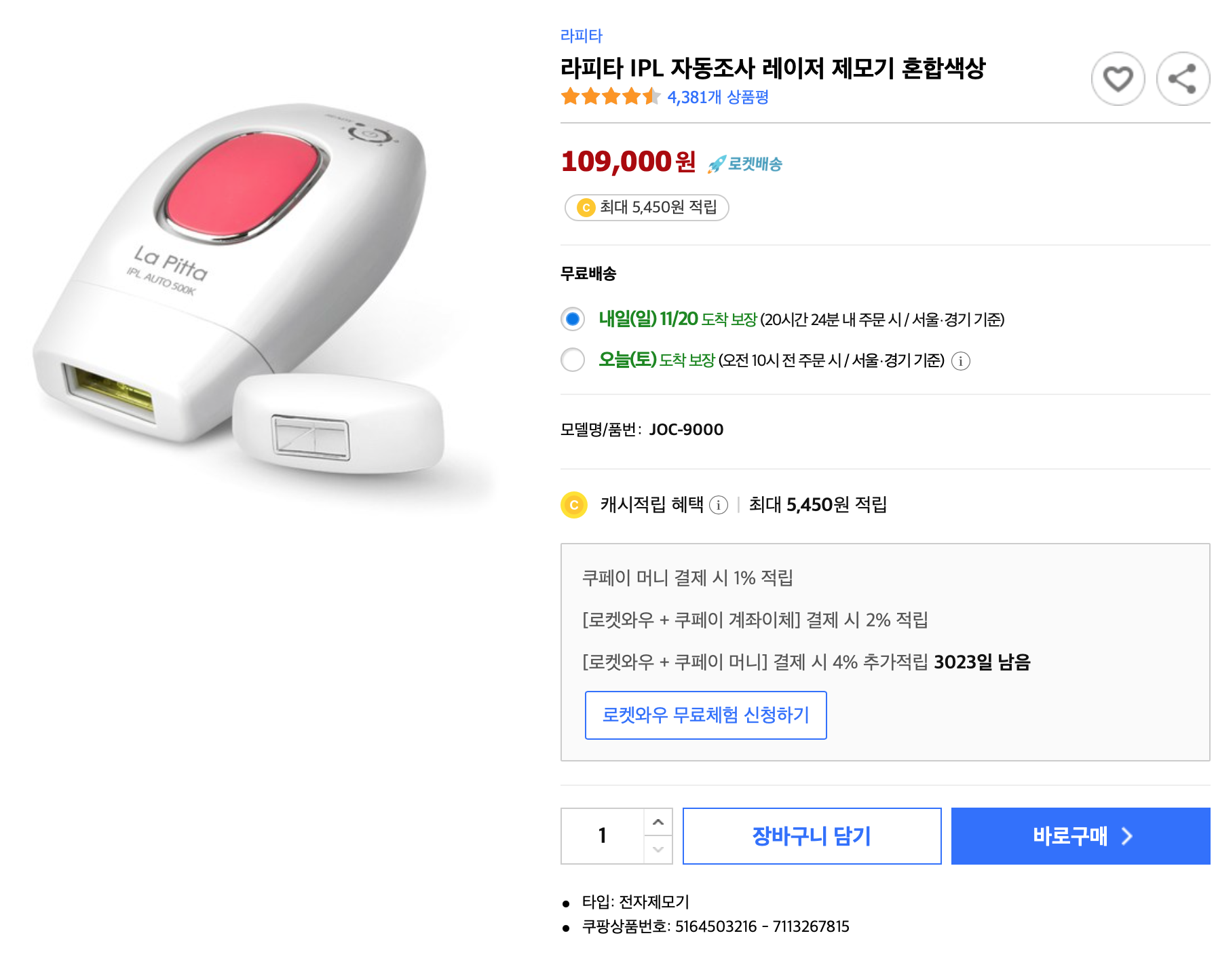Screen dimensions: 1216x980
Task: Click the yellow coin icon beside 캐시적립 혜택
Action: pyautogui.click(x=574, y=505)
